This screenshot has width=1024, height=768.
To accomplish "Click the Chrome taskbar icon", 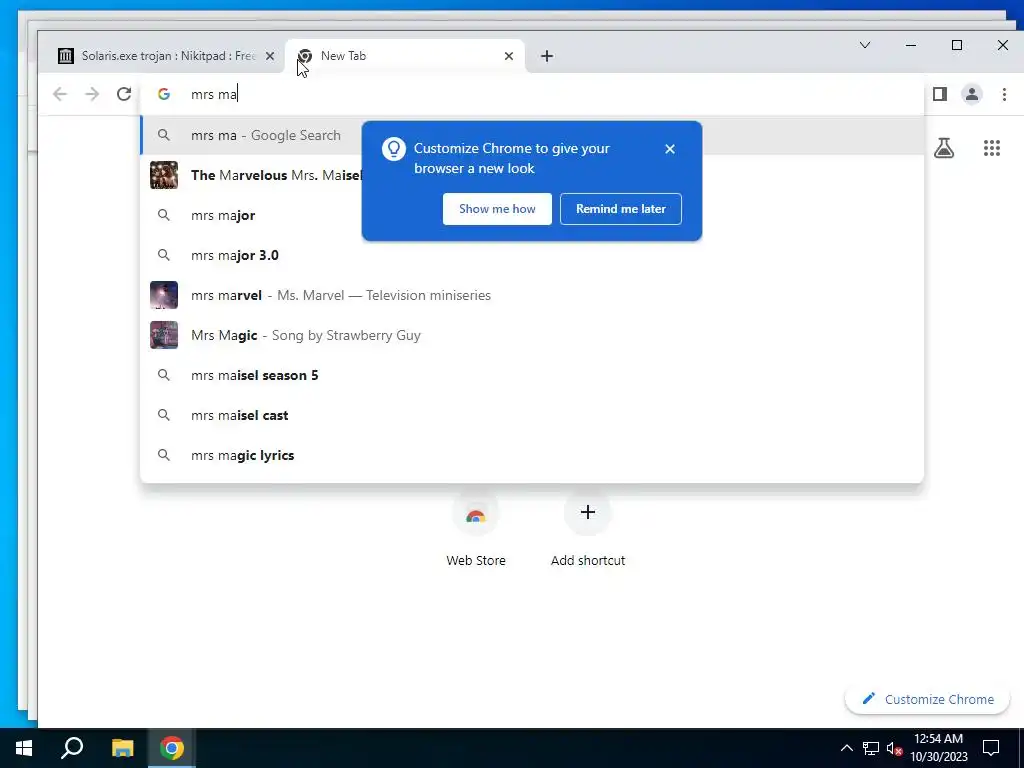I will (x=172, y=748).
